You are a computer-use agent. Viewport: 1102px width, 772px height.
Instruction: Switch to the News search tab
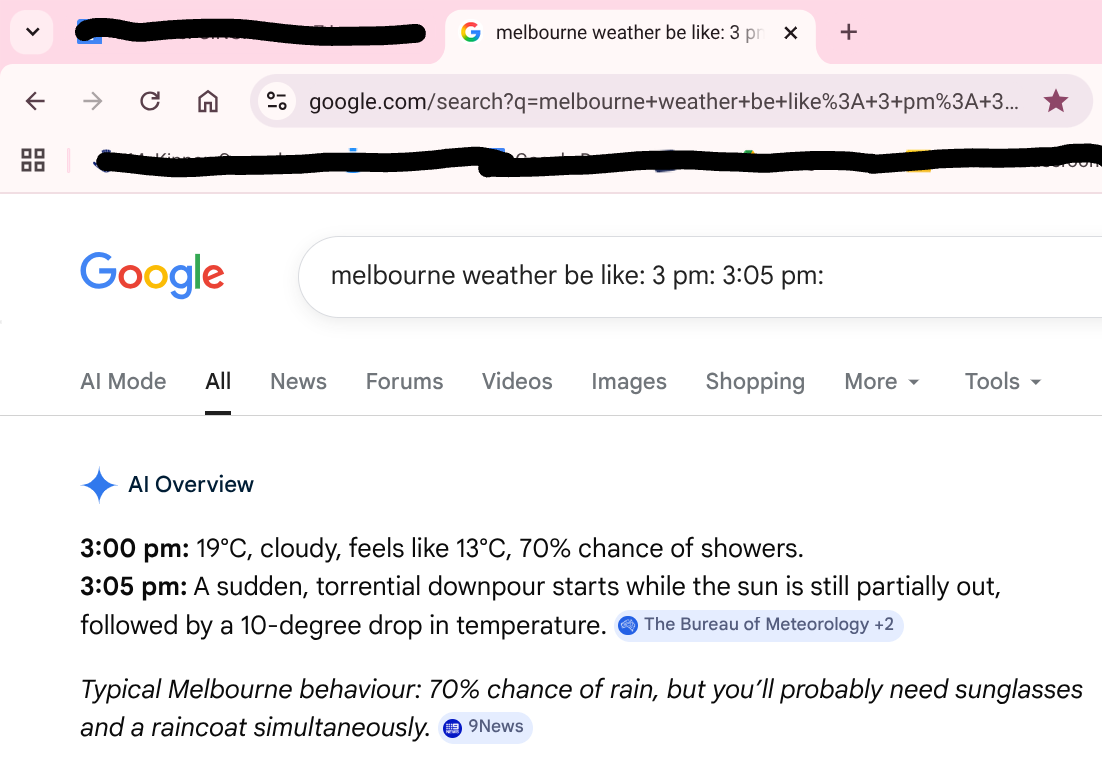pyautogui.click(x=297, y=381)
